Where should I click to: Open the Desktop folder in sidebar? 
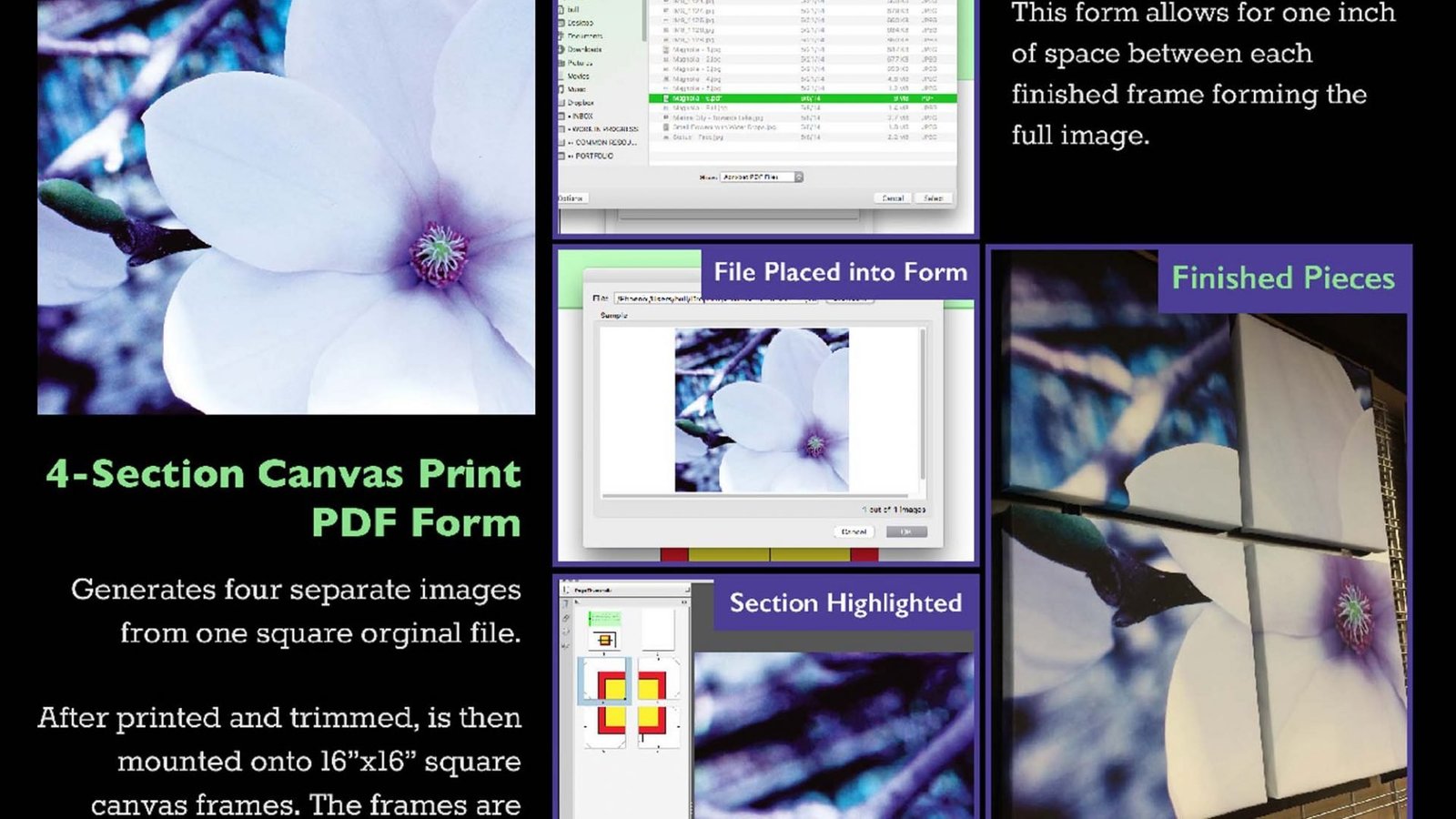point(581,23)
